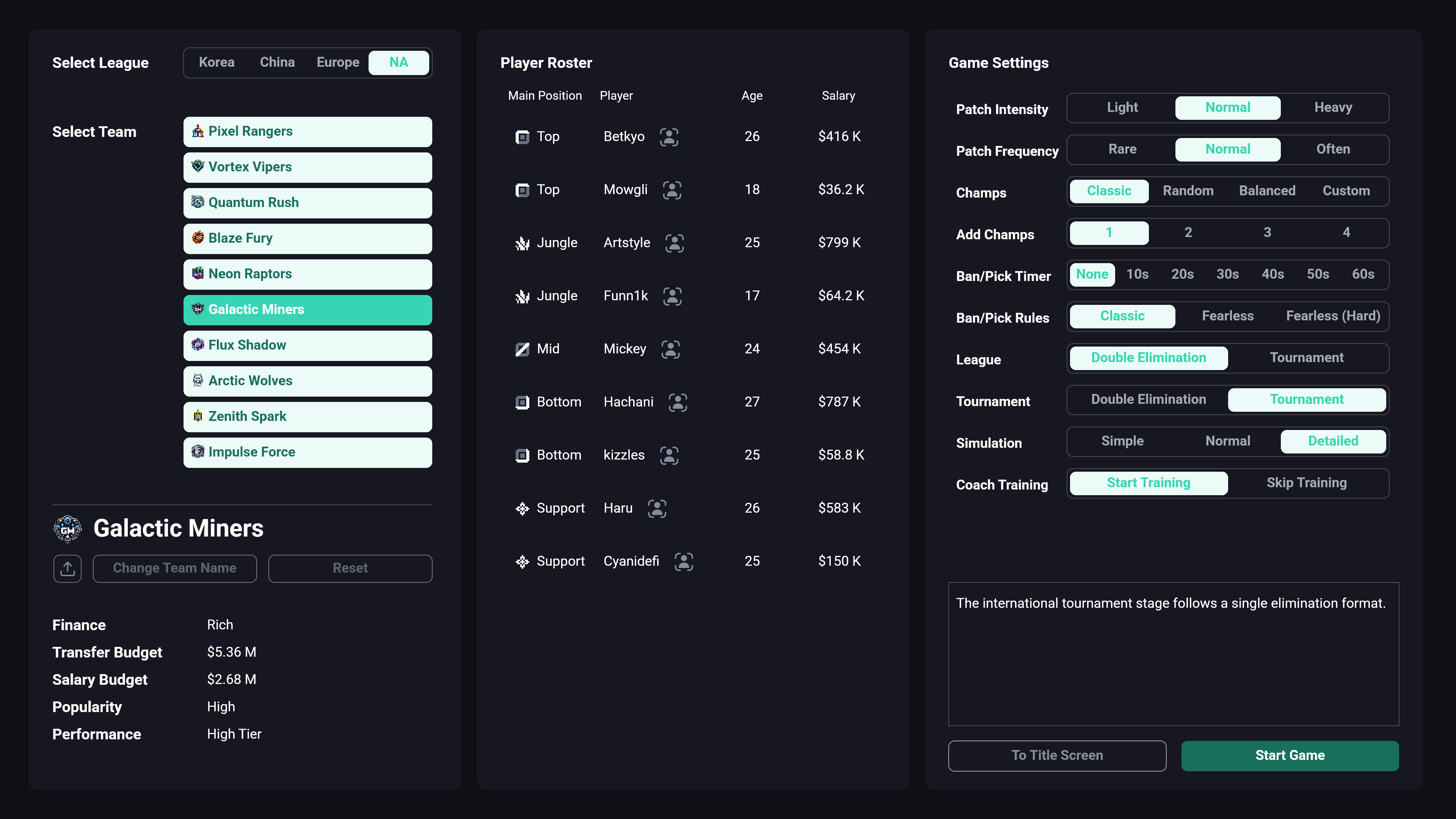This screenshot has width=1456, height=819.
Task: Select the Flux Shadow team
Action: tap(308, 345)
